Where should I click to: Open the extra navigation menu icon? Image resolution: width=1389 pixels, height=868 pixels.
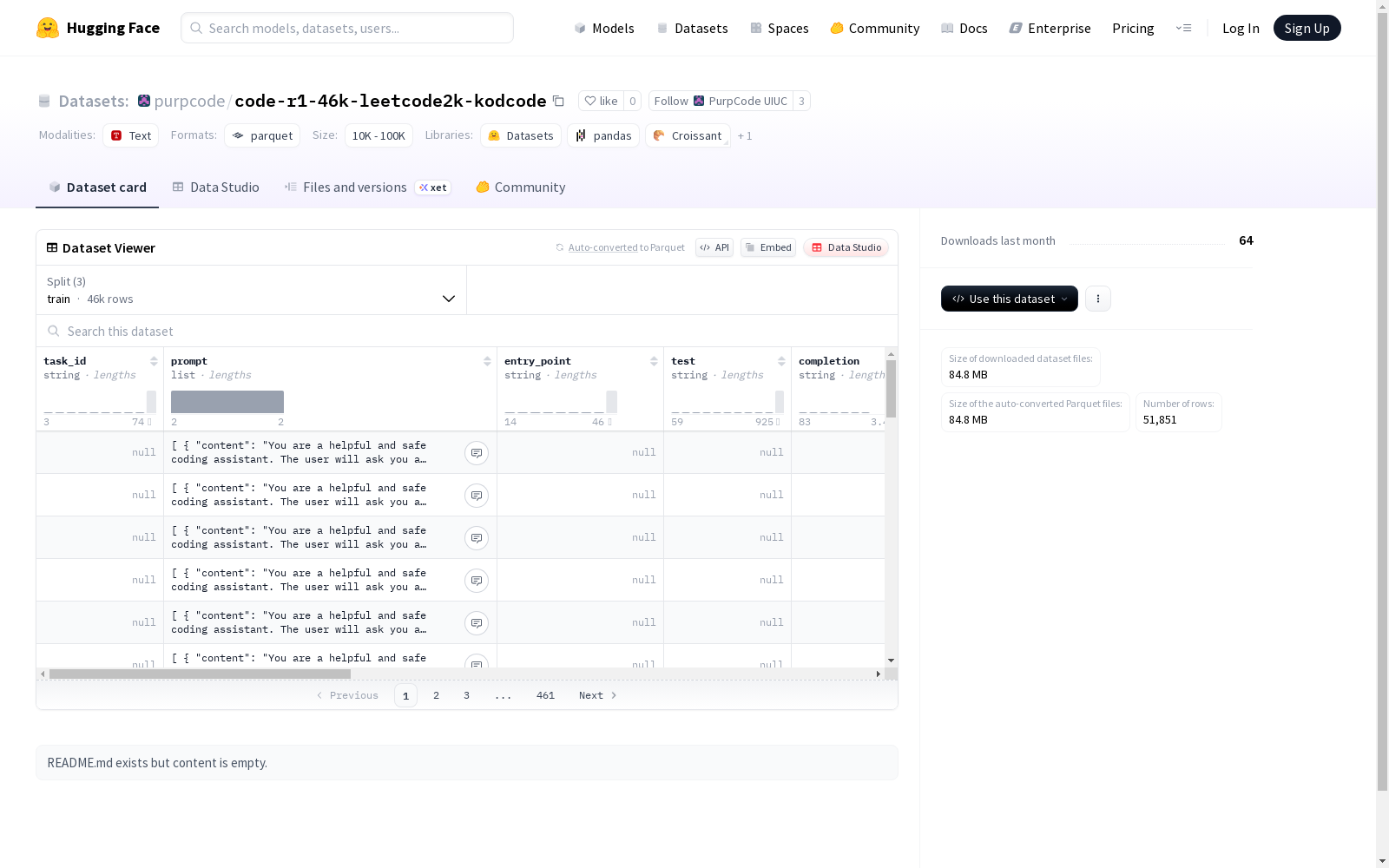pos(1183,28)
